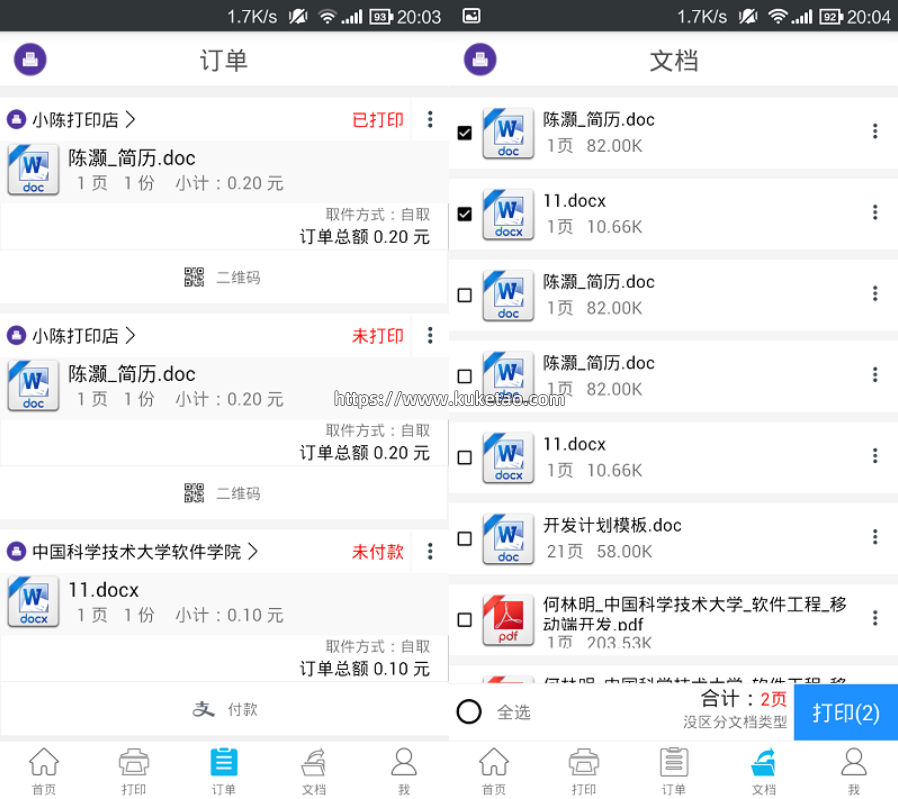898x799 pixels.
Task: Go to 打印 tab on the Documents screen
Action: tap(584, 771)
